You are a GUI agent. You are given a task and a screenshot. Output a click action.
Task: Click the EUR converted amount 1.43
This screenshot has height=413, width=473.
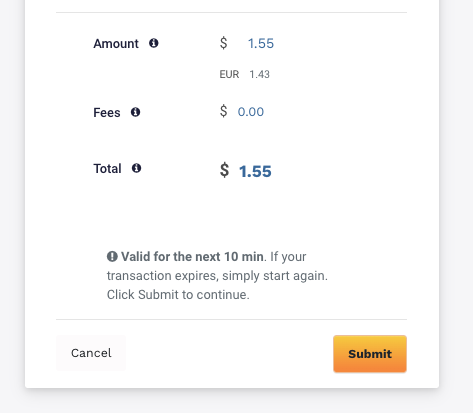point(260,74)
